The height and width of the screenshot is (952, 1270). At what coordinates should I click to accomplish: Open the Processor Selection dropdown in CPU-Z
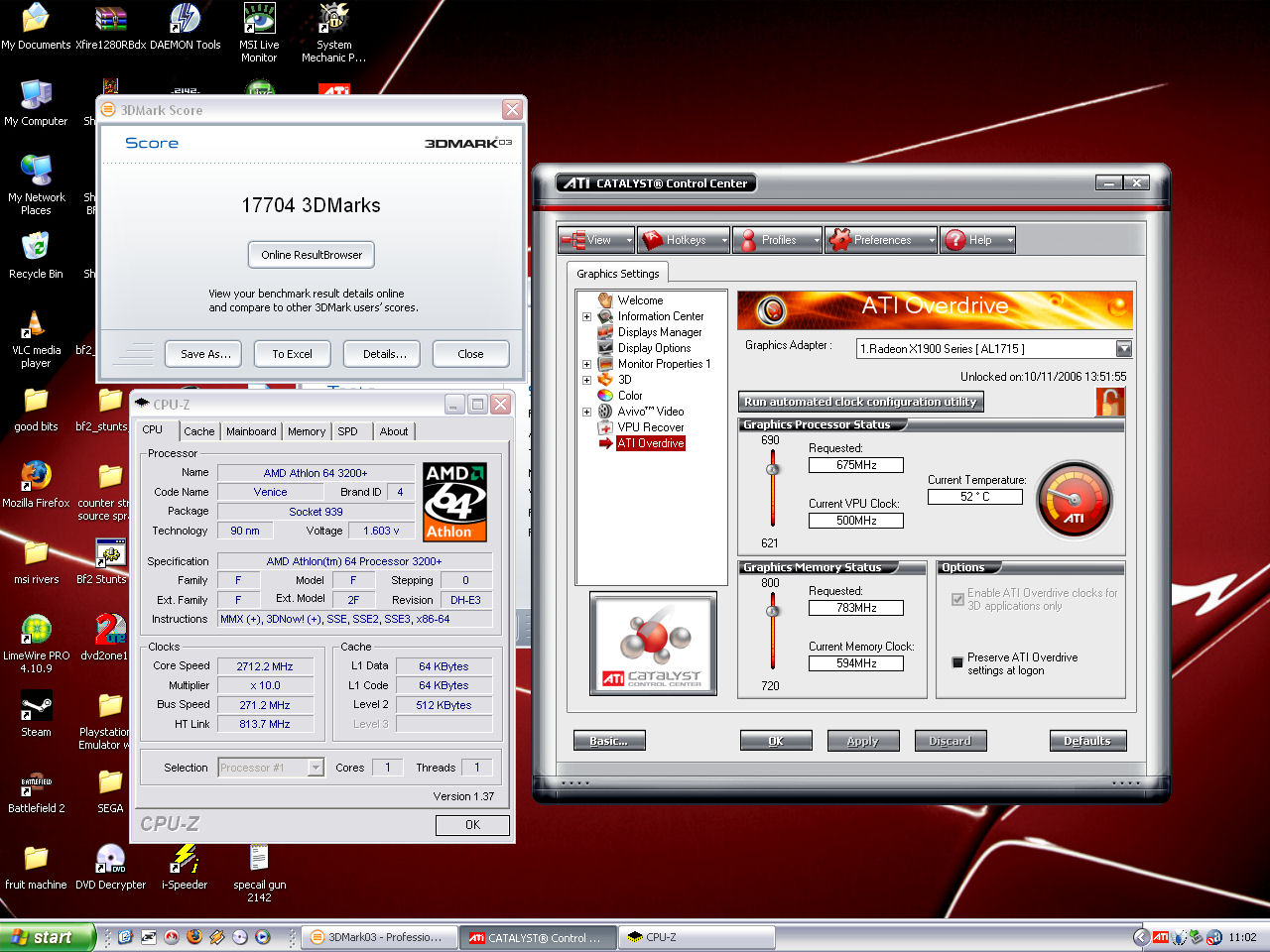click(x=316, y=768)
